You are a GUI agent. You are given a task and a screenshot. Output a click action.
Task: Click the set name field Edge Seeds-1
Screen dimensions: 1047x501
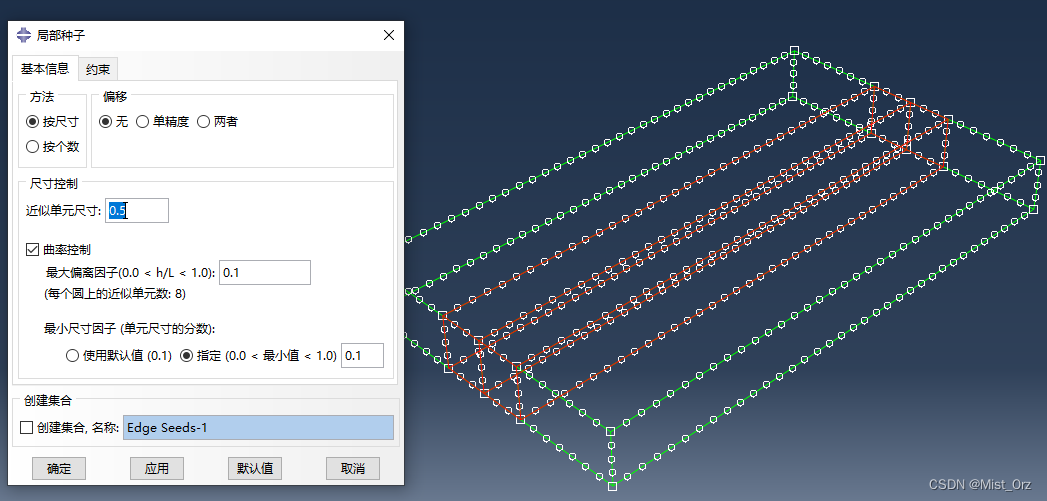[258, 428]
